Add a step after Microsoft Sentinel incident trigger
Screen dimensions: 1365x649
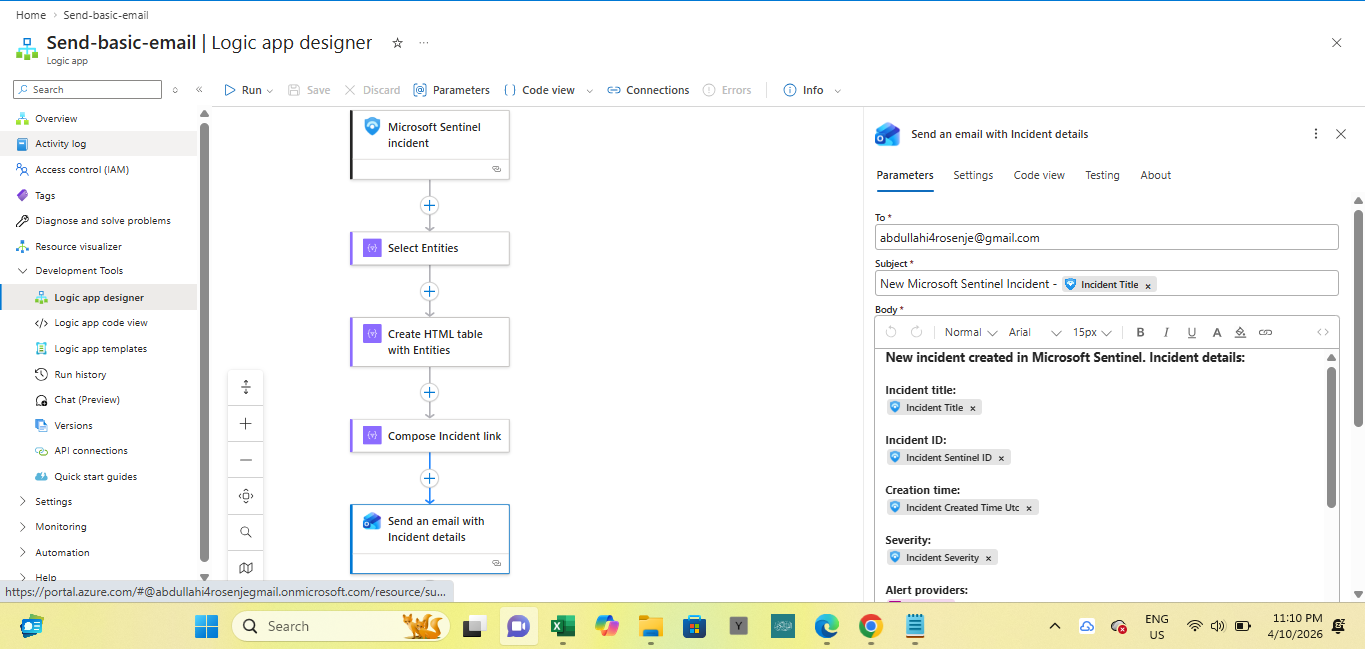[430, 205]
